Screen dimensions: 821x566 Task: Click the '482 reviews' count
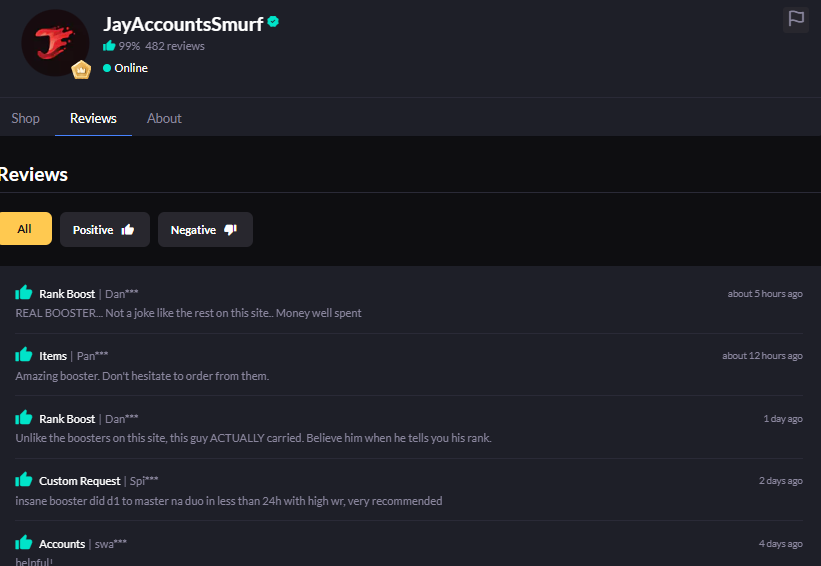click(175, 46)
